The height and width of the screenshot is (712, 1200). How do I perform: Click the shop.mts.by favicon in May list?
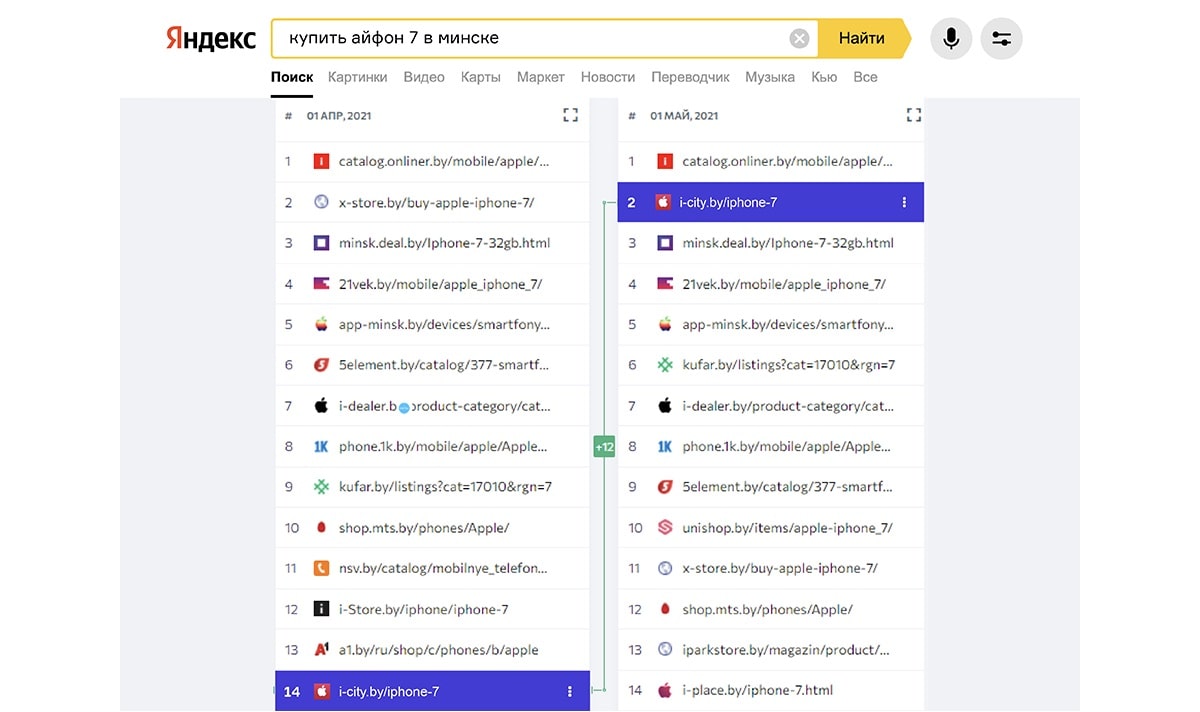pos(665,609)
